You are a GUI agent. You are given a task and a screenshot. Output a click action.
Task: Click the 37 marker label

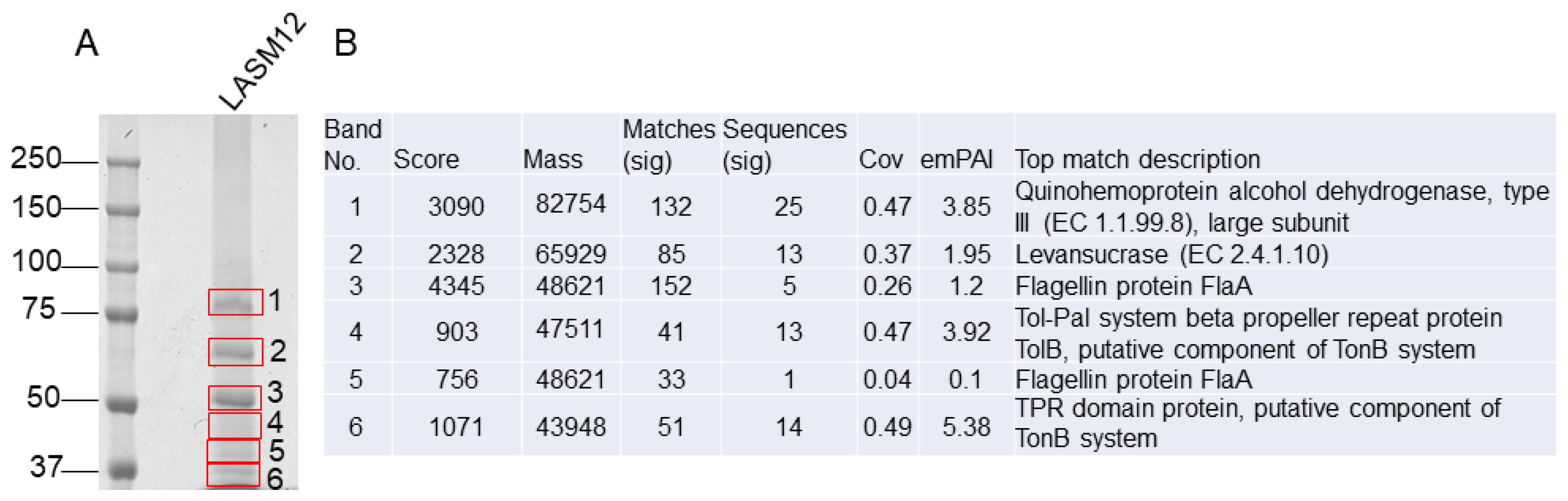pos(46,467)
